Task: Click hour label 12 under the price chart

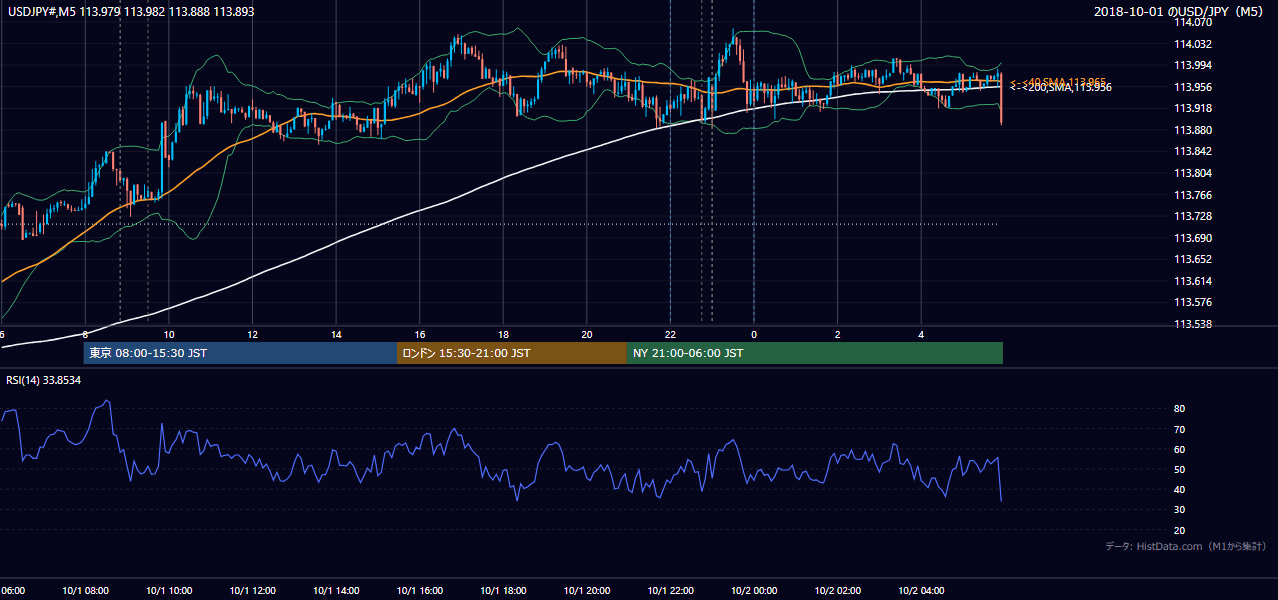Action: pyautogui.click(x=253, y=334)
